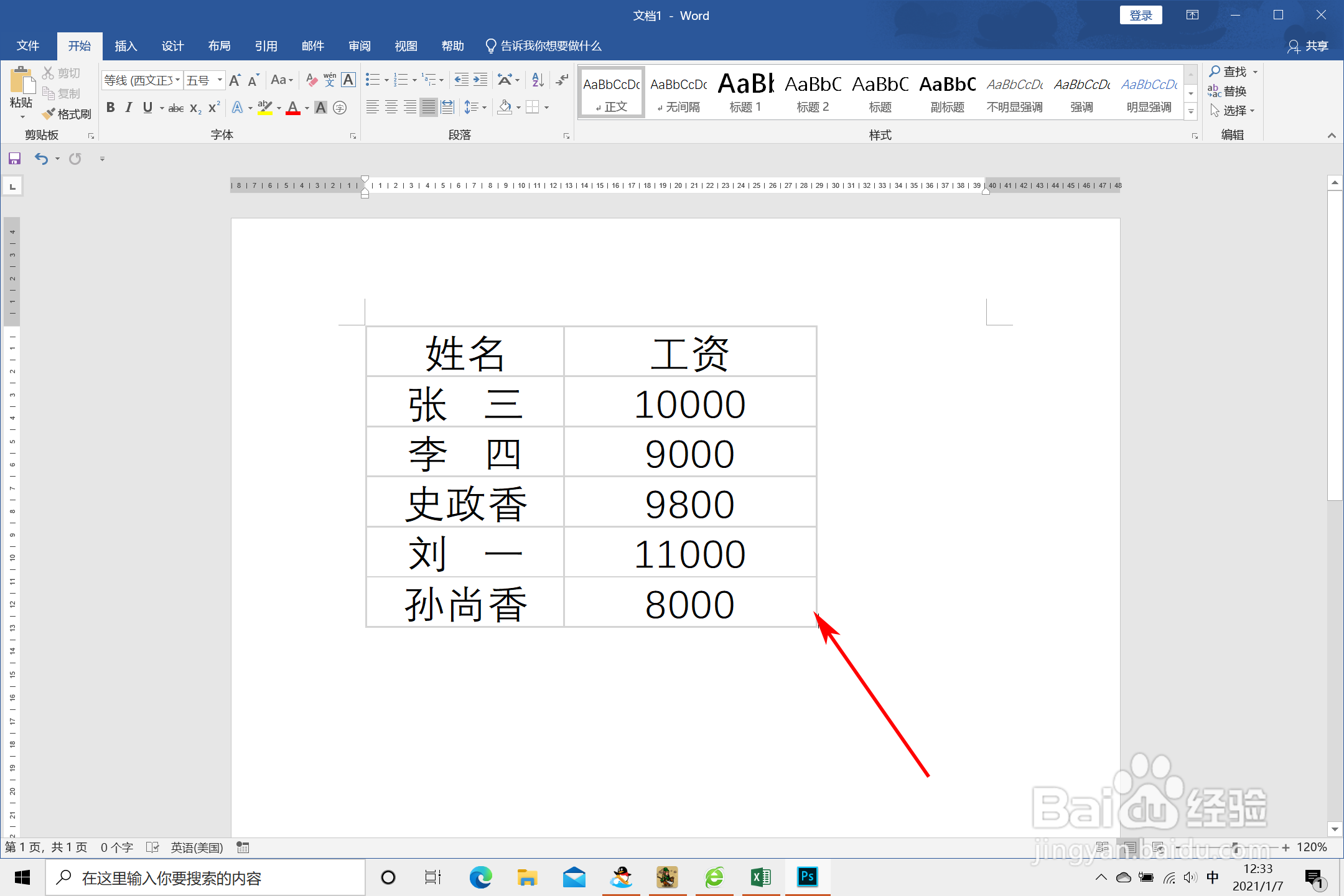Click the Clear All Formatting icon
Image resolution: width=1344 pixels, height=896 pixels.
point(311,80)
